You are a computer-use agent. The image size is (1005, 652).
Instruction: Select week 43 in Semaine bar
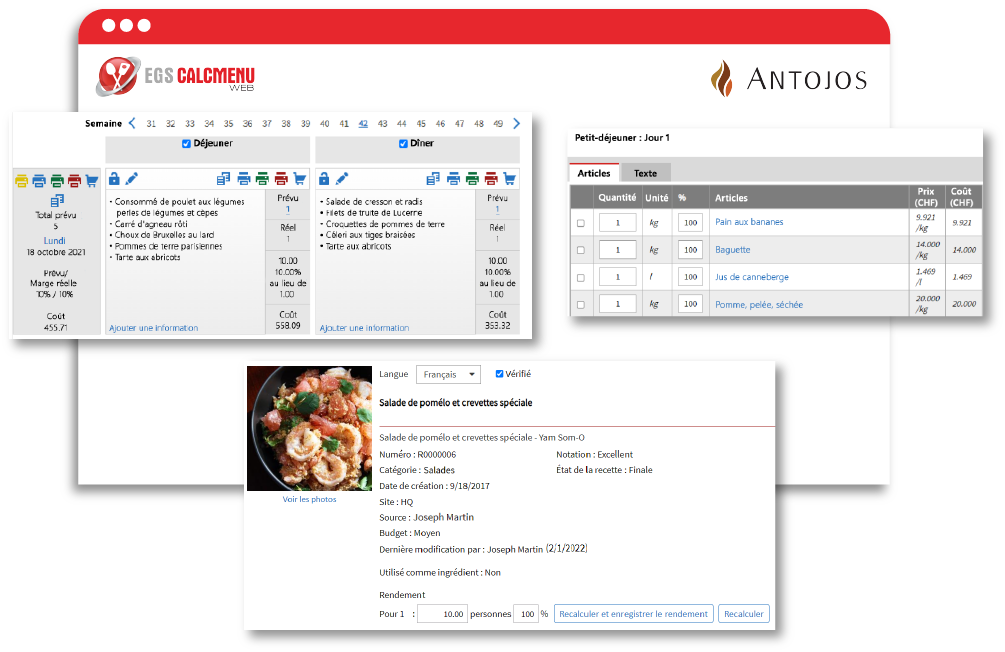point(383,124)
